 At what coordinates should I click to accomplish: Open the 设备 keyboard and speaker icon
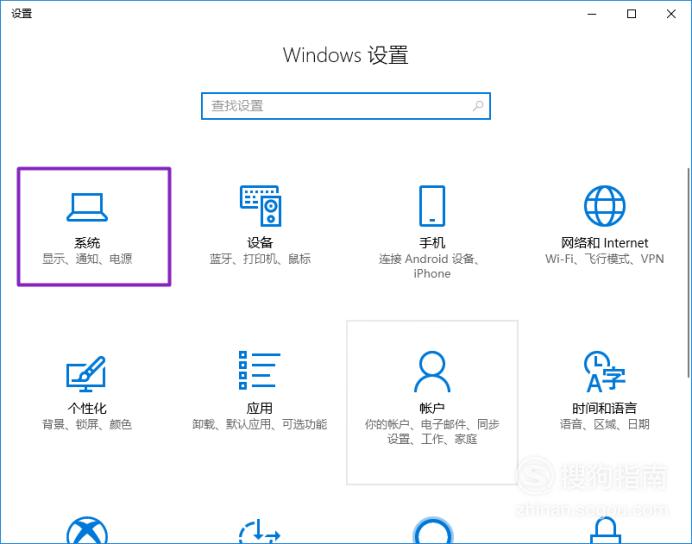pyautogui.click(x=260, y=206)
